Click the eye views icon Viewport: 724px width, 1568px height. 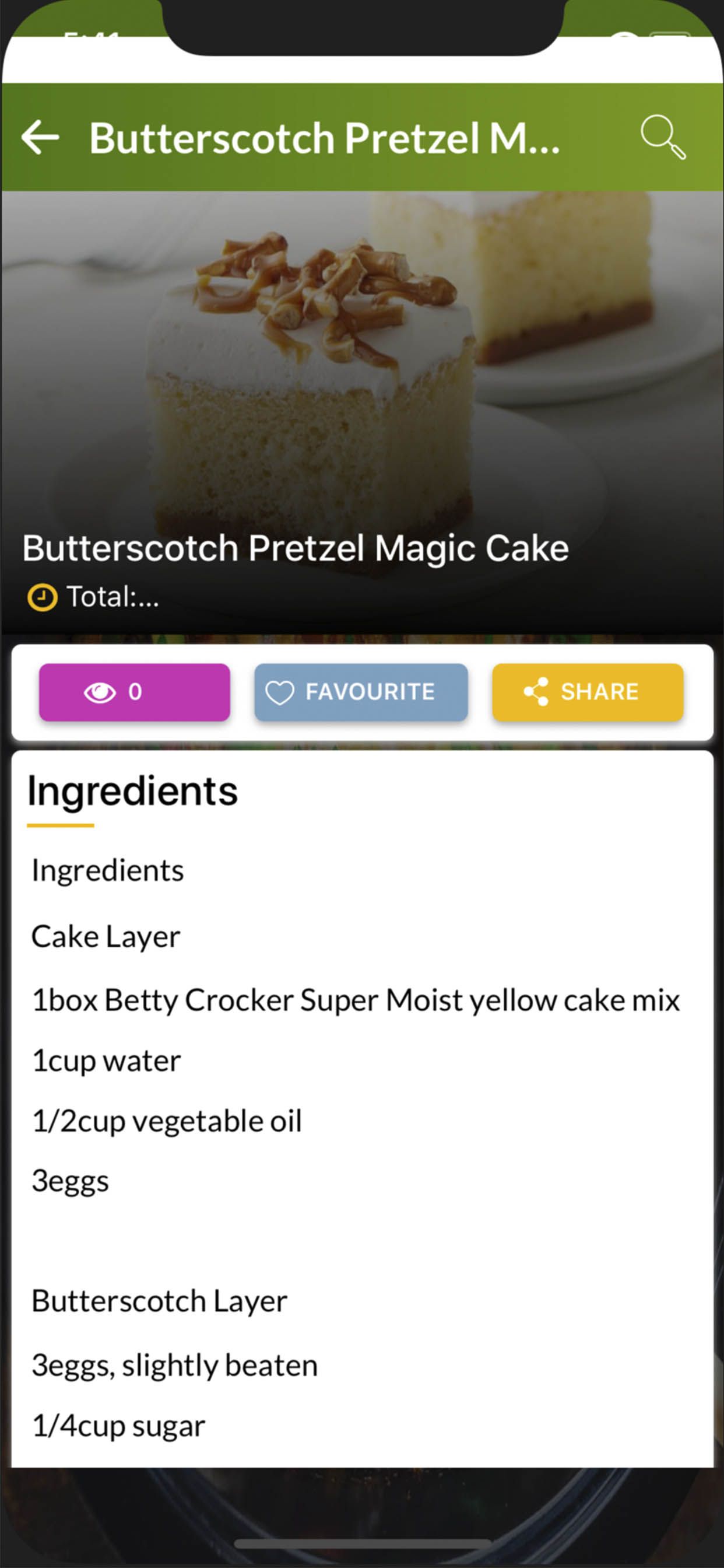tap(100, 692)
